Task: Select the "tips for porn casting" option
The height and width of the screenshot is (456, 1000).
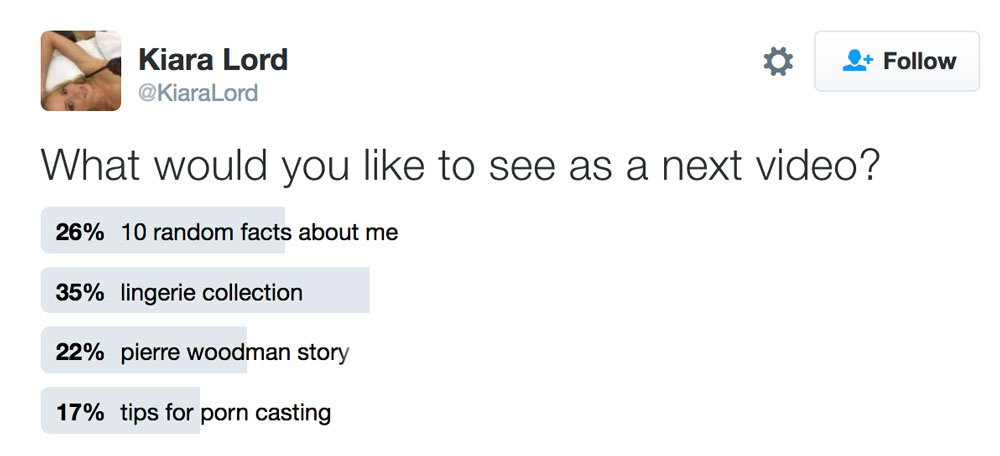Action: pos(225,412)
